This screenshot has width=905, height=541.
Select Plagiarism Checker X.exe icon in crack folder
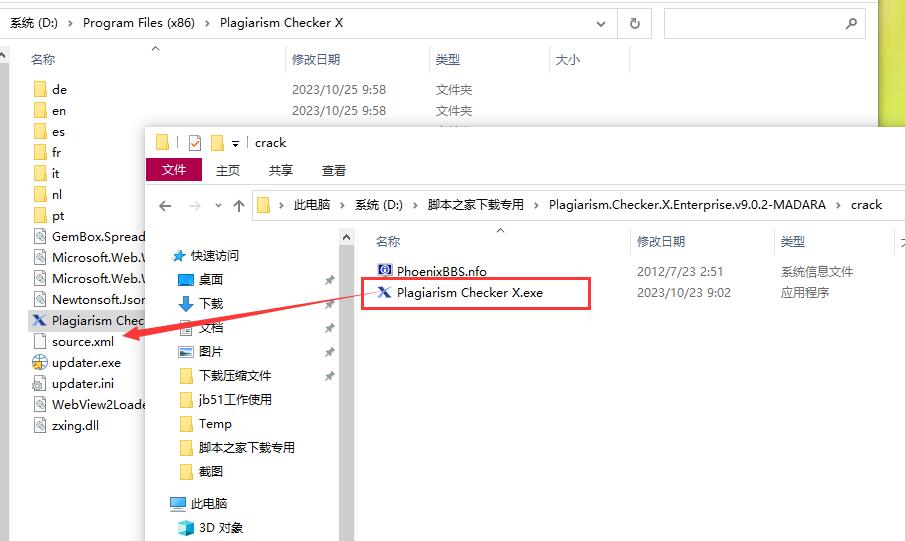[x=384, y=292]
